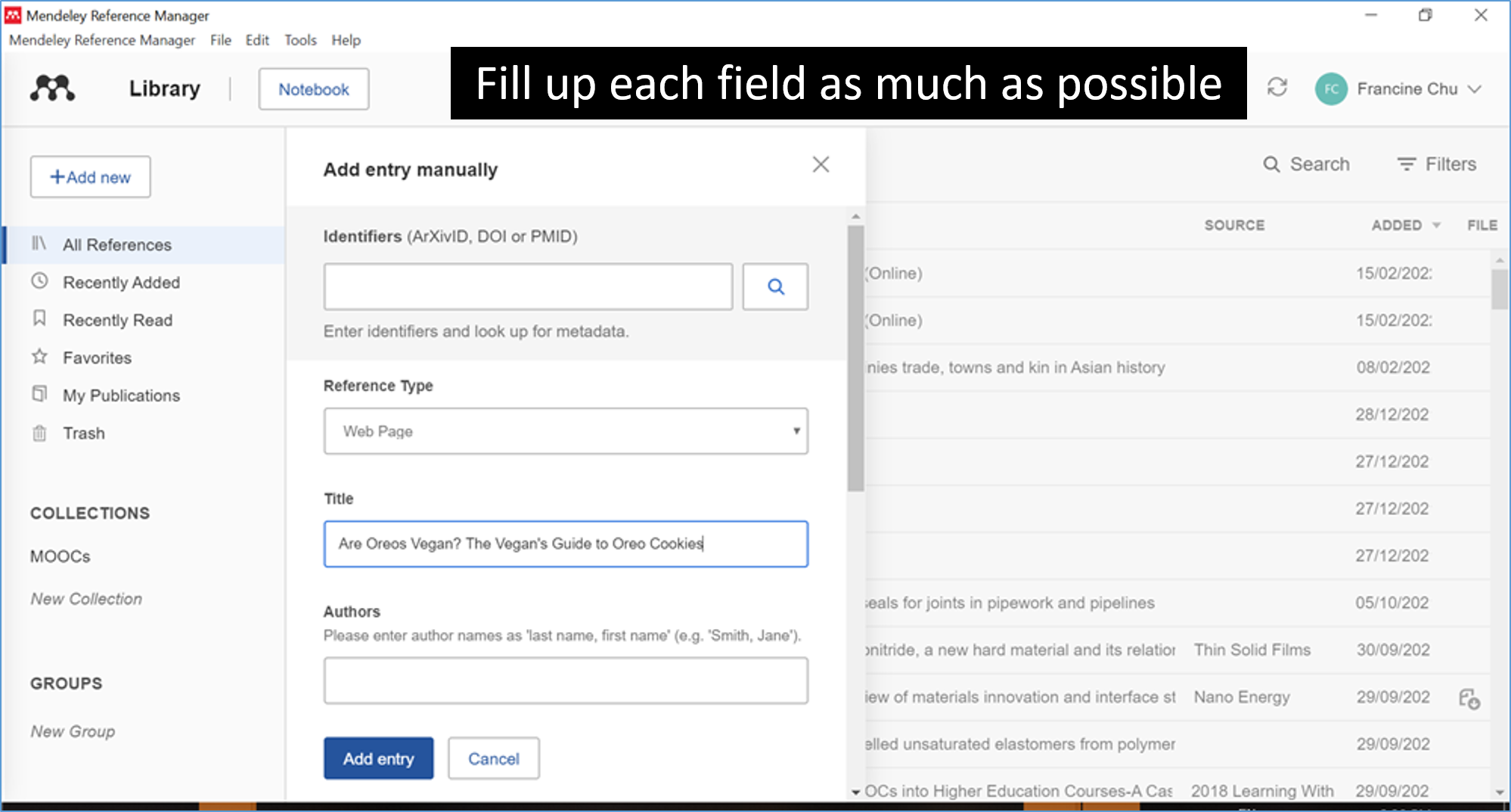Viewport: 1511px width, 812px height.
Task: Focus the Identifiers input field
Action: click(528, 287)
